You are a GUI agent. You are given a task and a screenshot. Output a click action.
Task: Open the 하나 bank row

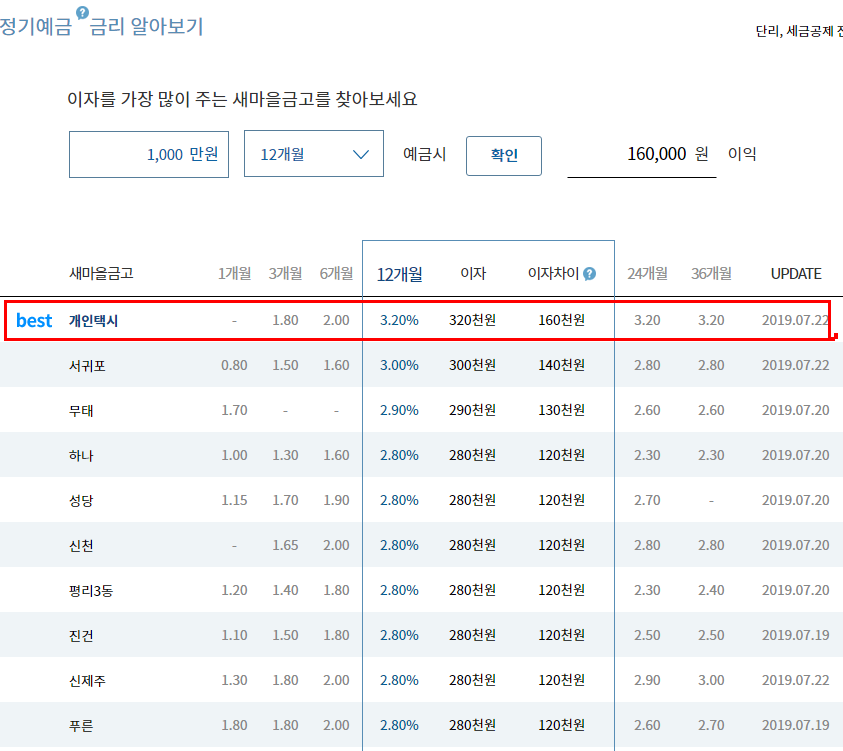coord(422,455)
